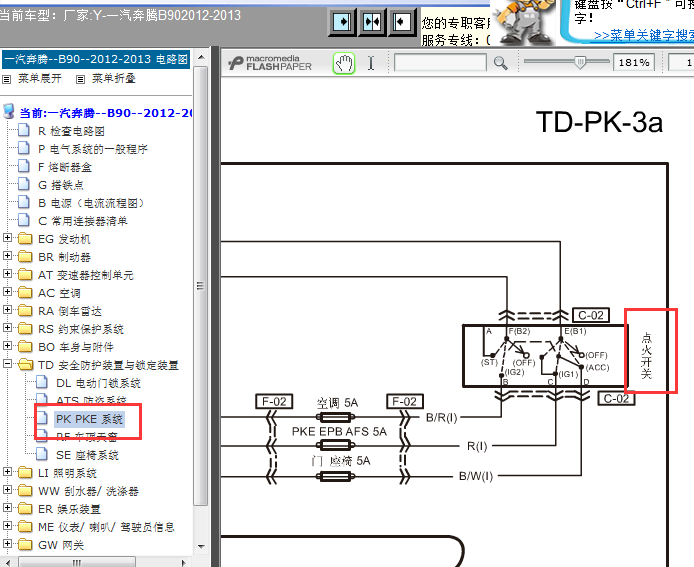Click the 菜单折叠 link

(113, 79)
